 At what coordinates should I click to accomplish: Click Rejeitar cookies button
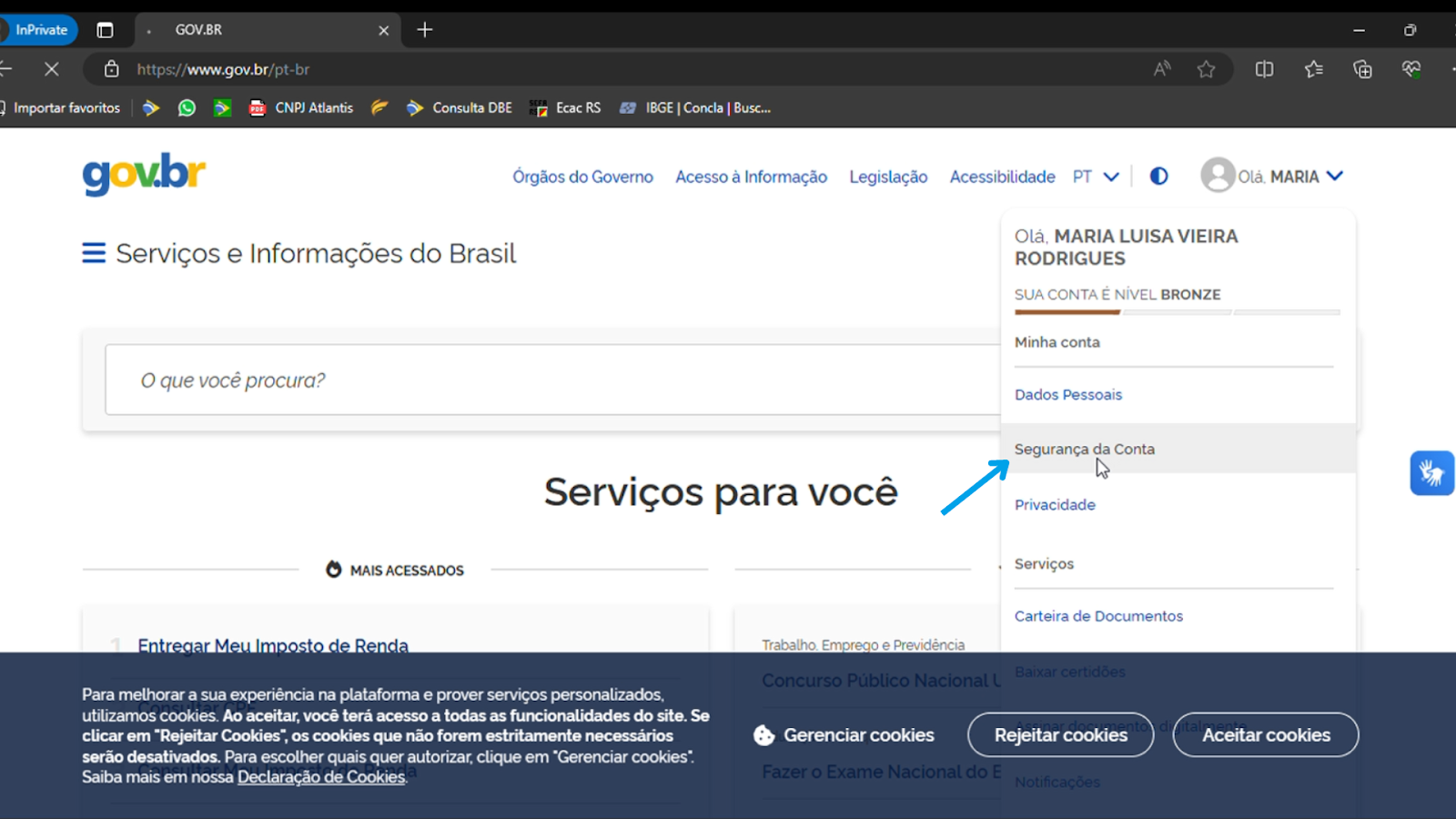click(1060, 734)
